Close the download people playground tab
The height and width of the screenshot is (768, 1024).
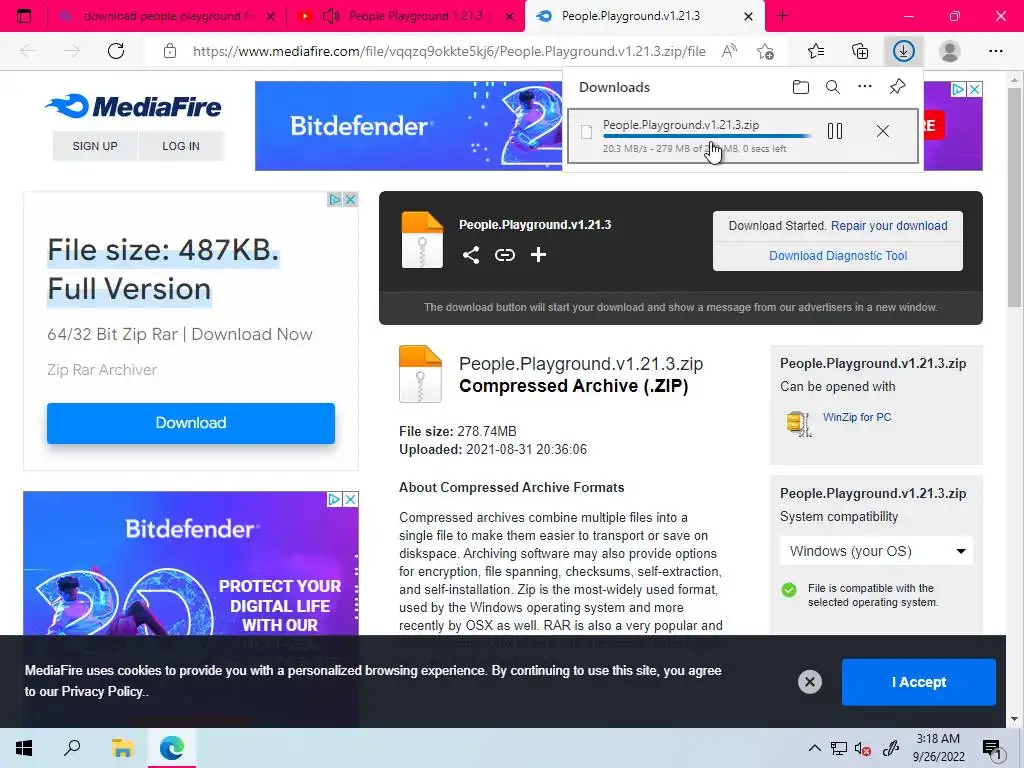(270, 16)
